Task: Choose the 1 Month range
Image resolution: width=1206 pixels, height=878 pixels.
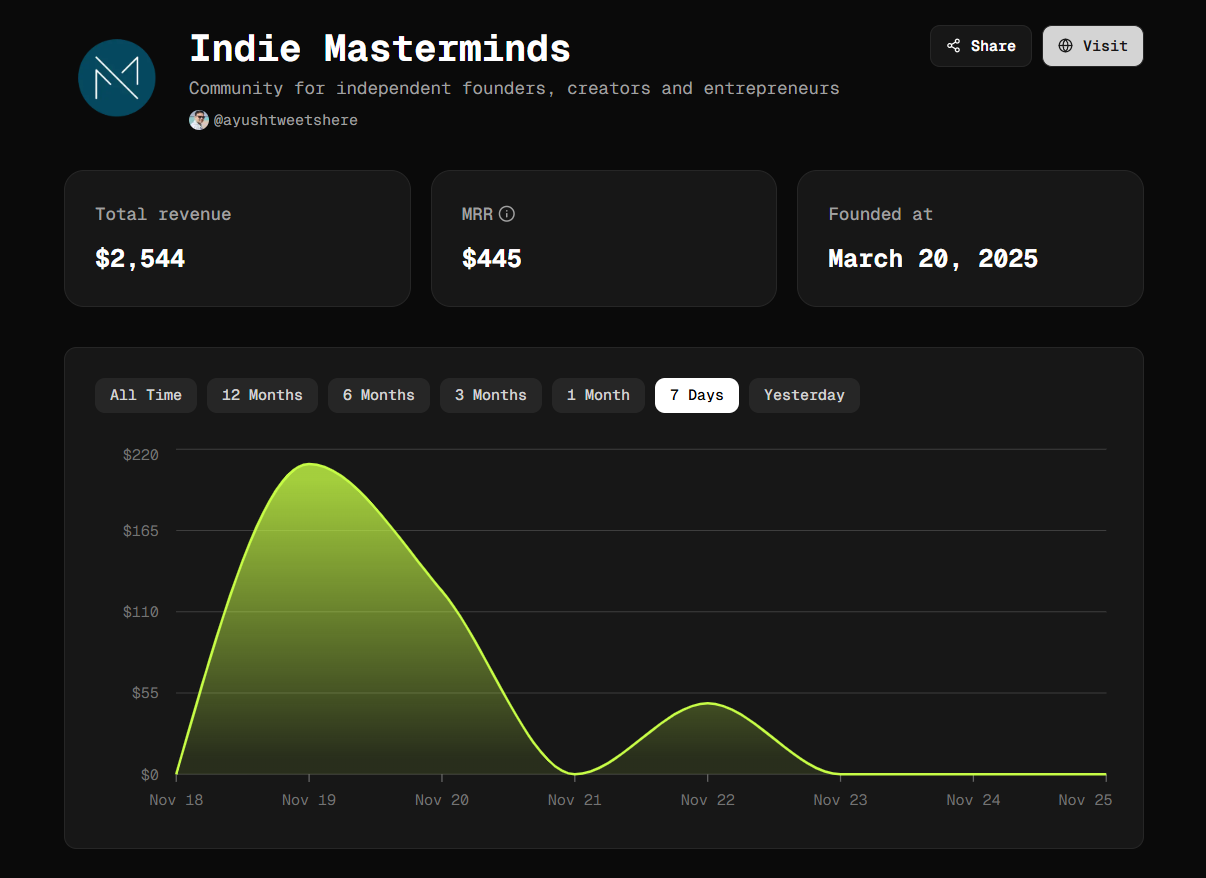Action: coord(598,395)
